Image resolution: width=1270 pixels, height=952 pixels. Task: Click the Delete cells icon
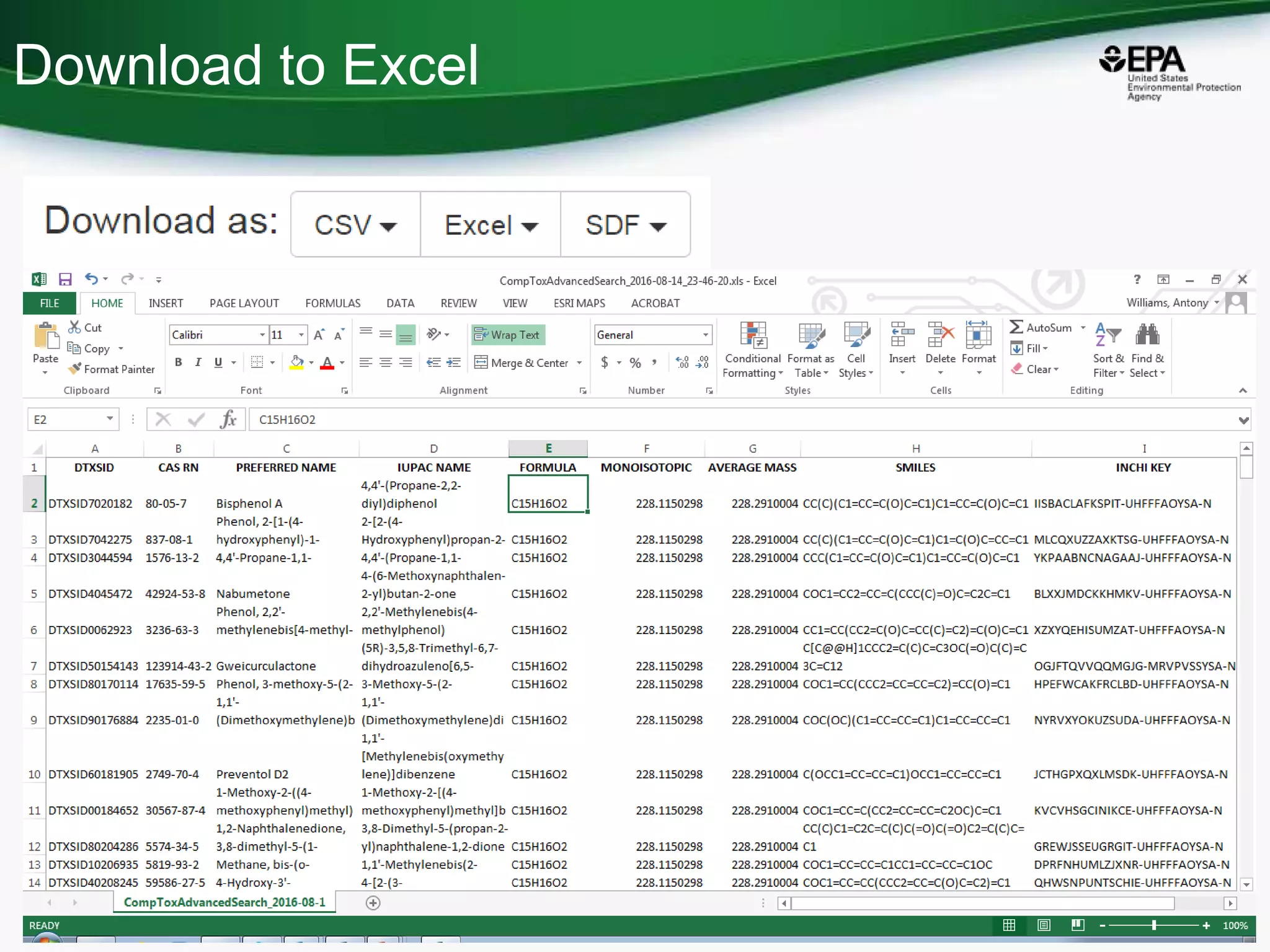tap(940, 334)
